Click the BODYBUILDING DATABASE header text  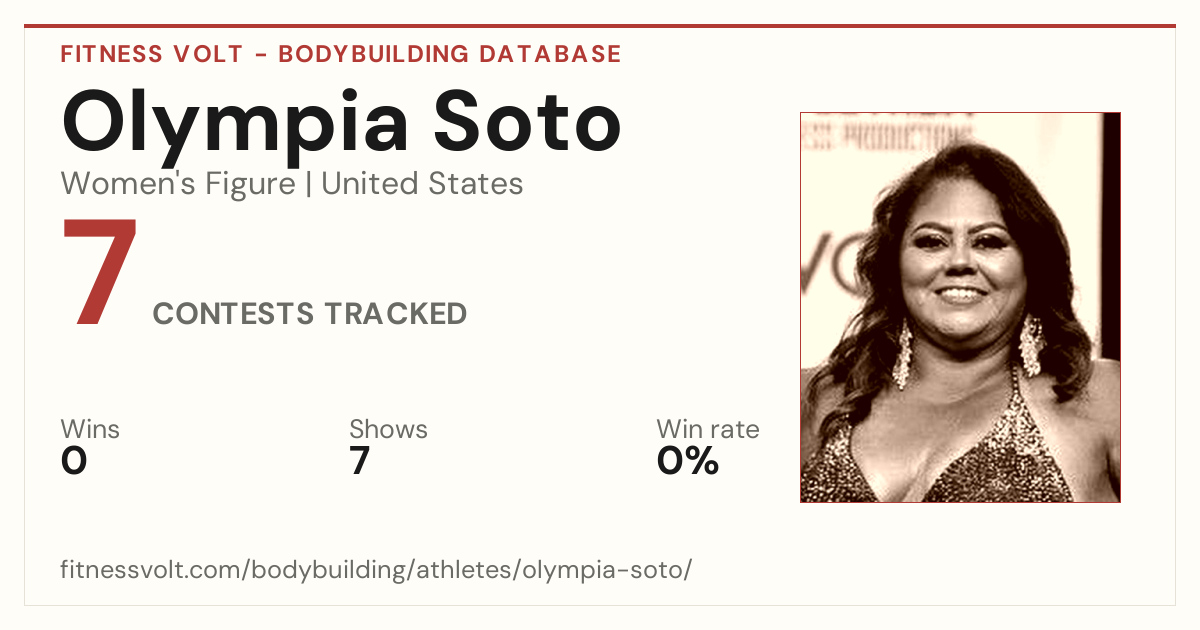click(x=450, y=54)
